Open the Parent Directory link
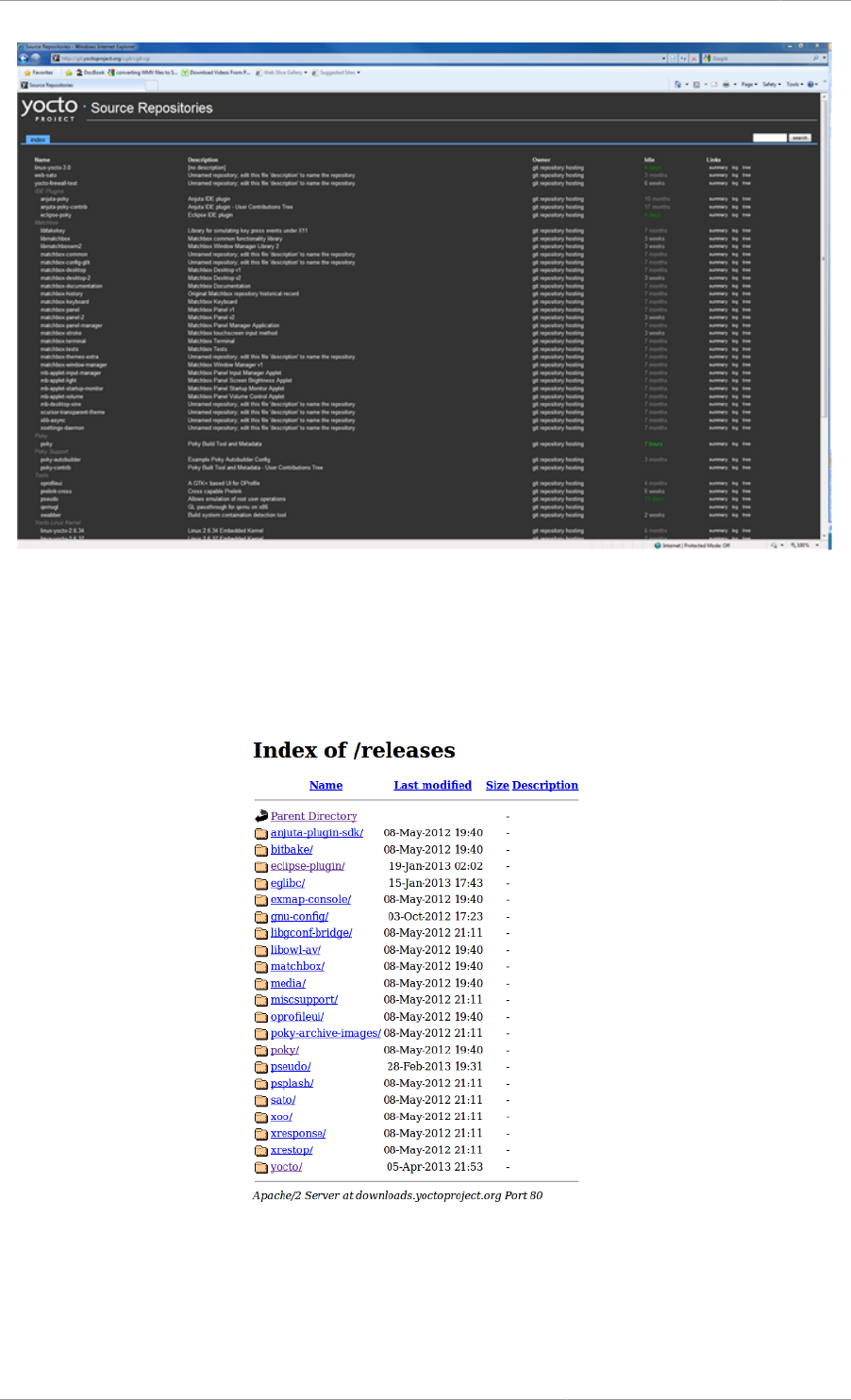Image resolution: width=851 pixels, height=1400 pixels. (x=313, y=816)
